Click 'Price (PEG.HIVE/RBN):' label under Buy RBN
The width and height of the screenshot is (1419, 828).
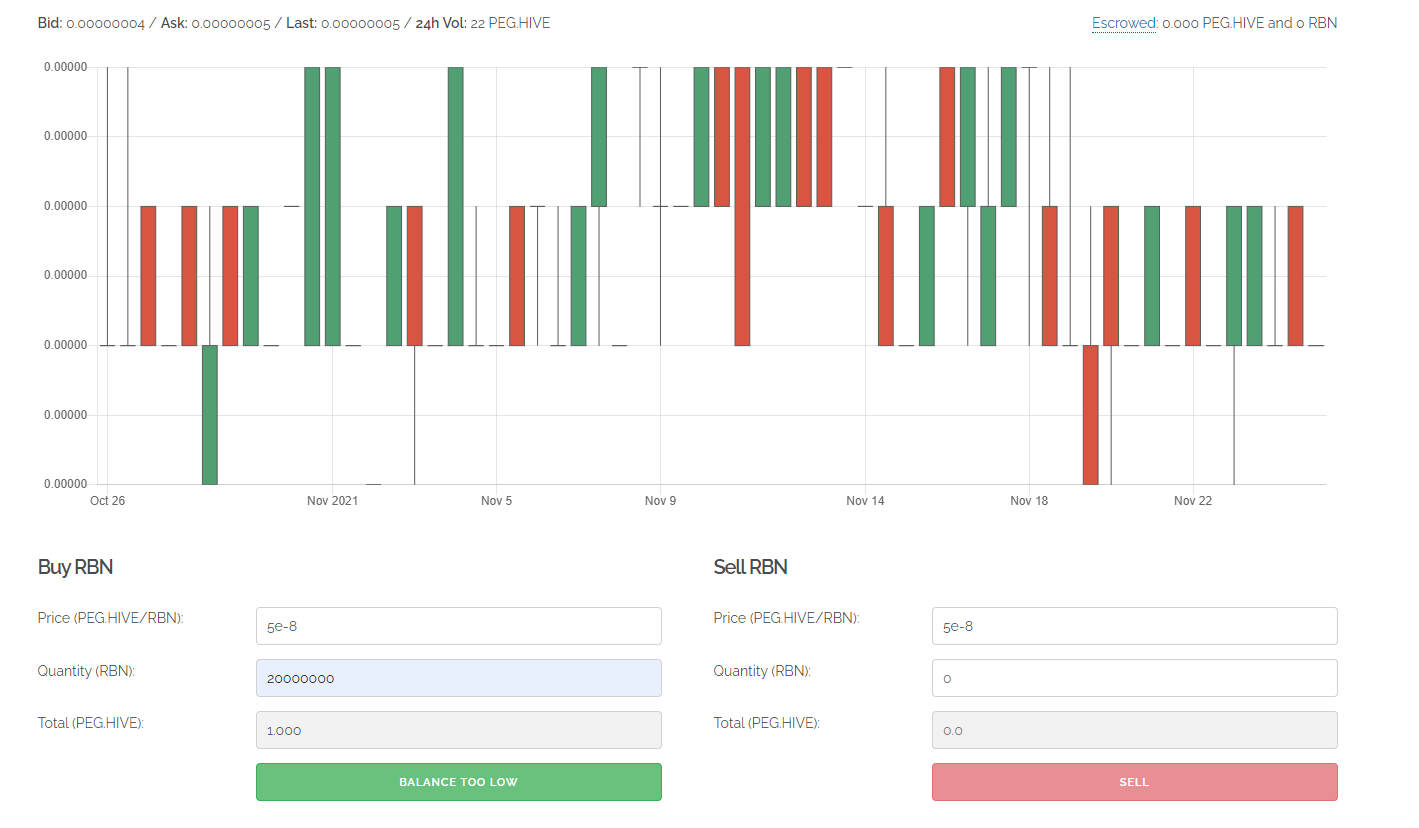coord(111,619)
